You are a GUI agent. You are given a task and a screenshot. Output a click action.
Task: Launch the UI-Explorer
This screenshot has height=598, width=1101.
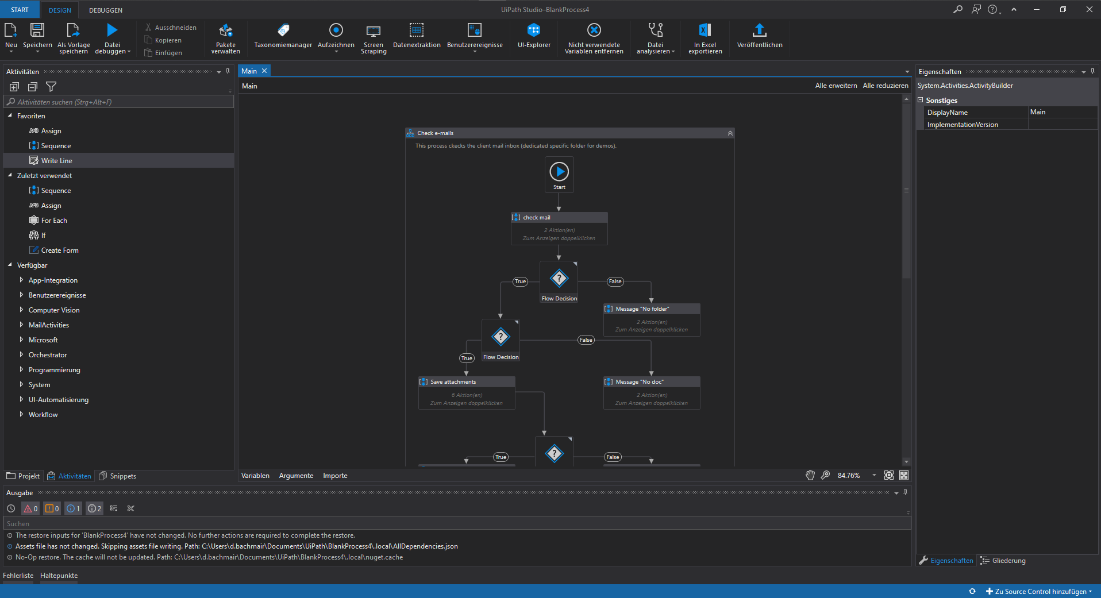click(x=534, y=36)
